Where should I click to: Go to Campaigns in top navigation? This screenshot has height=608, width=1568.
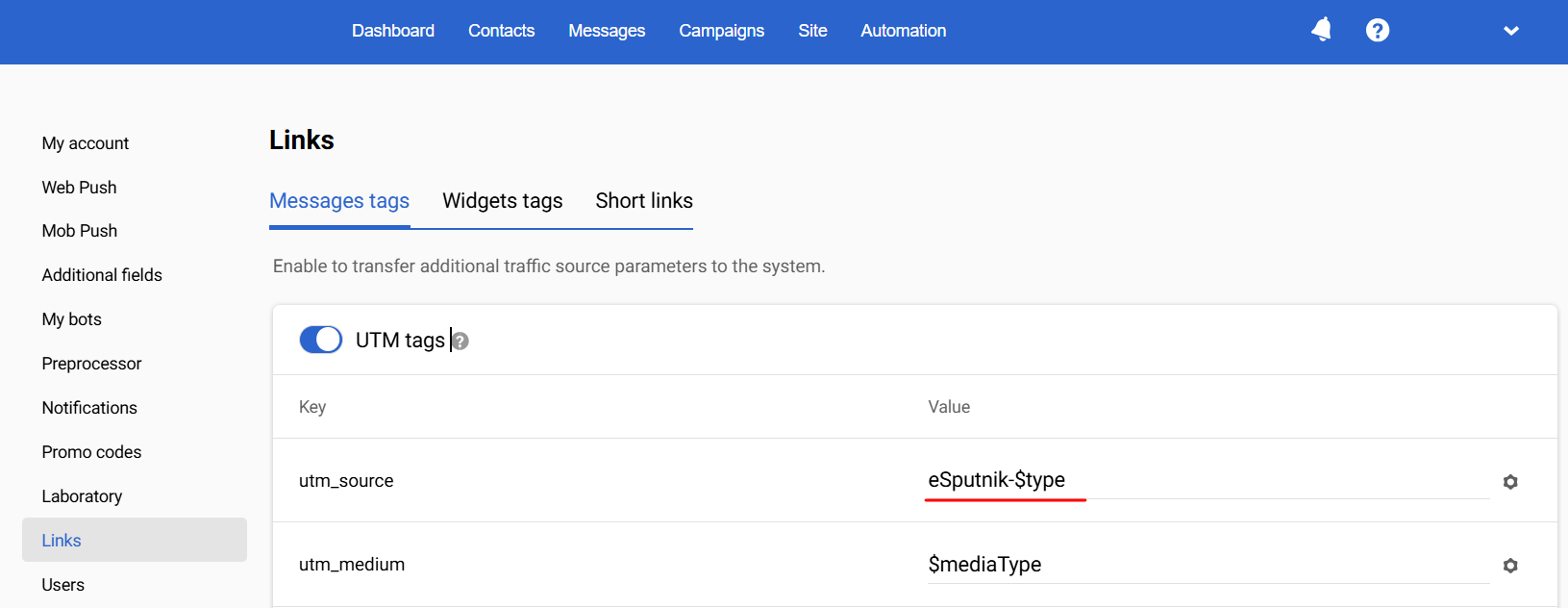(x=721, y=31)
